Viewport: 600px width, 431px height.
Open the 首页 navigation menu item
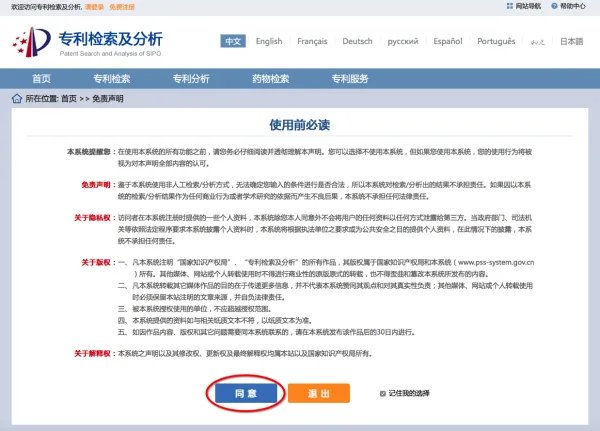[41, 79]
